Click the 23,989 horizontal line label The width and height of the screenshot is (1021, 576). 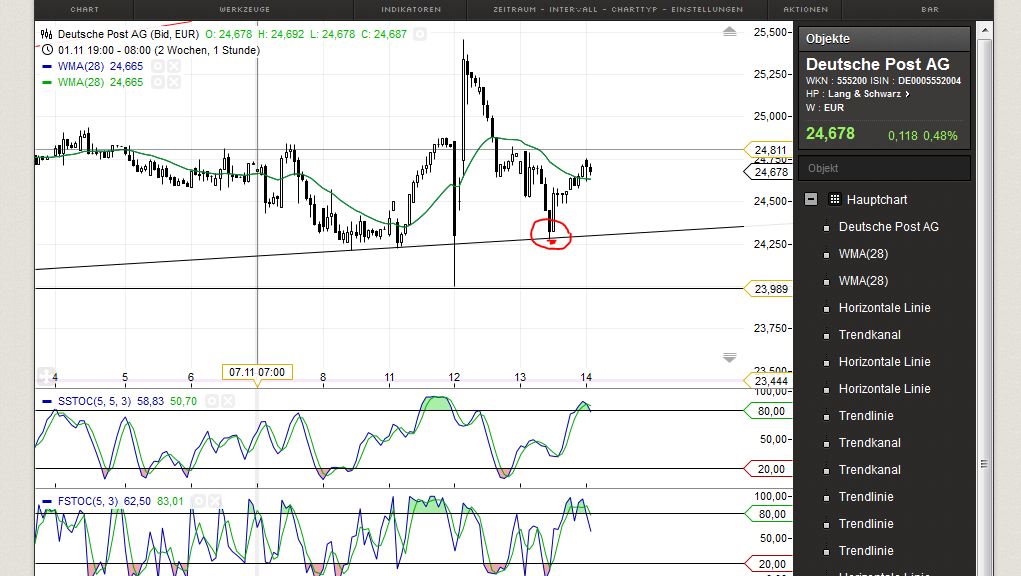pyautogui.click(x=770, y=289)
